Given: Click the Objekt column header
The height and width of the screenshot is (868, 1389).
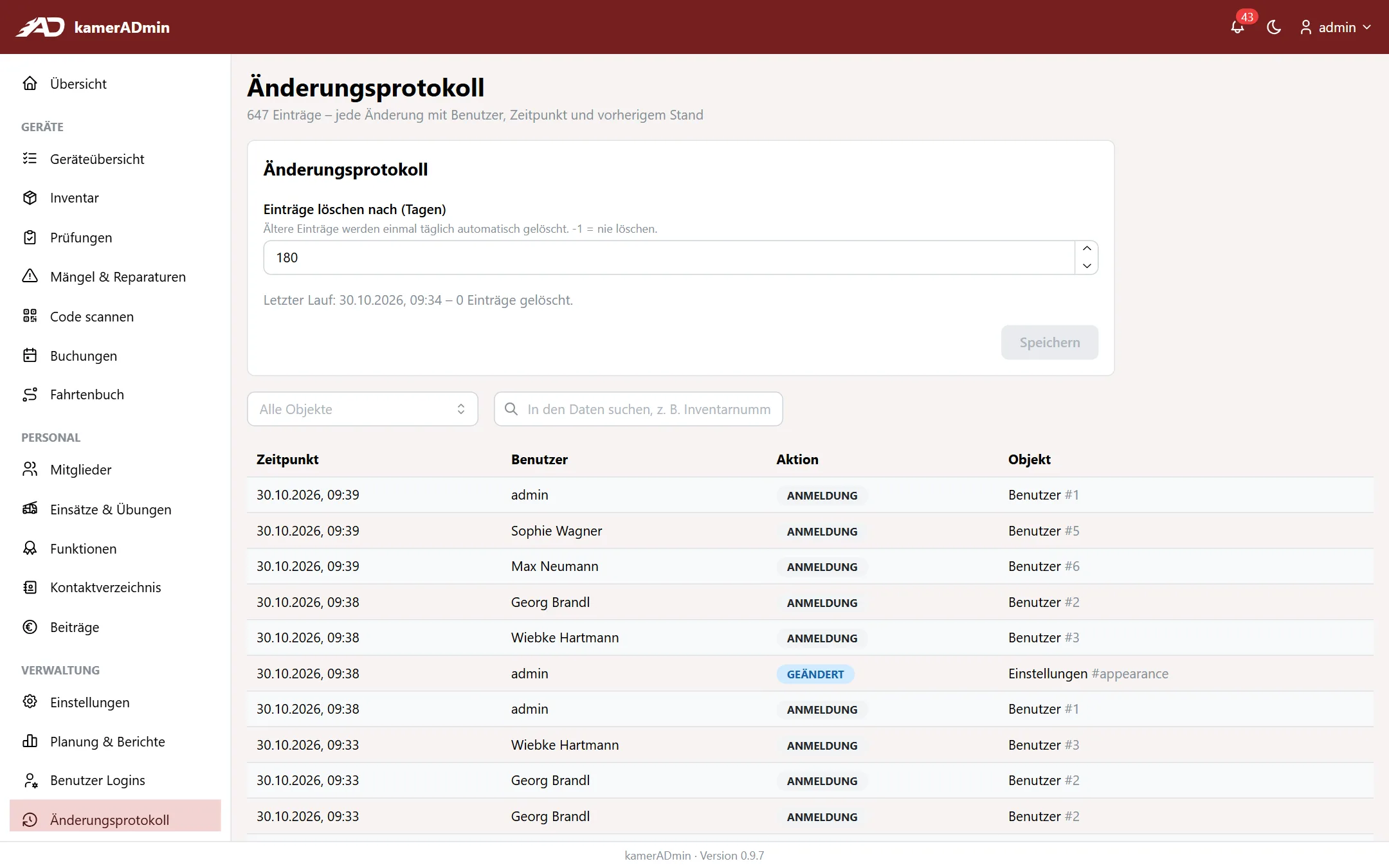Looking at the screenshot, I should 1030,459.
